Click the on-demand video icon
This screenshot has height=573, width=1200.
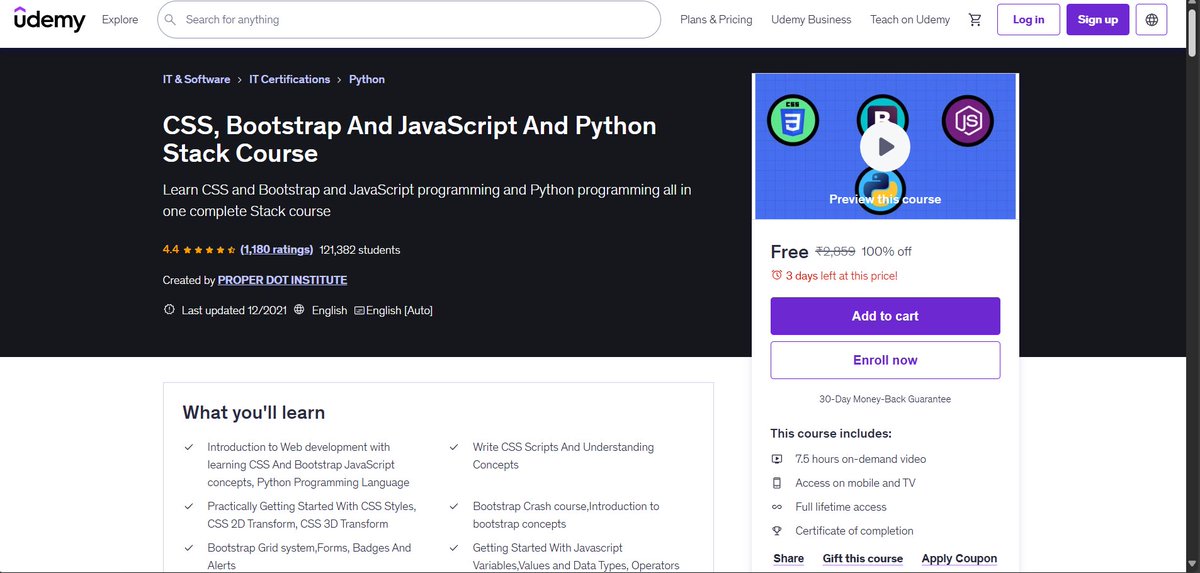tap(777, 459)
